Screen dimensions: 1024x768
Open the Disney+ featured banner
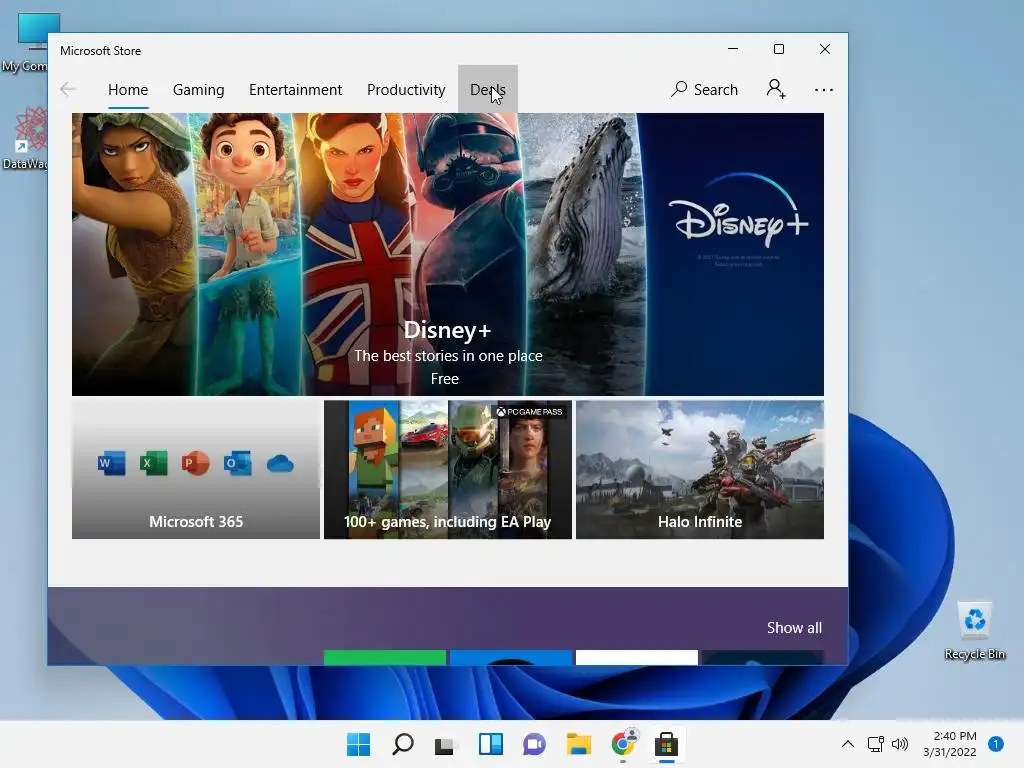(x=448, y=254)
